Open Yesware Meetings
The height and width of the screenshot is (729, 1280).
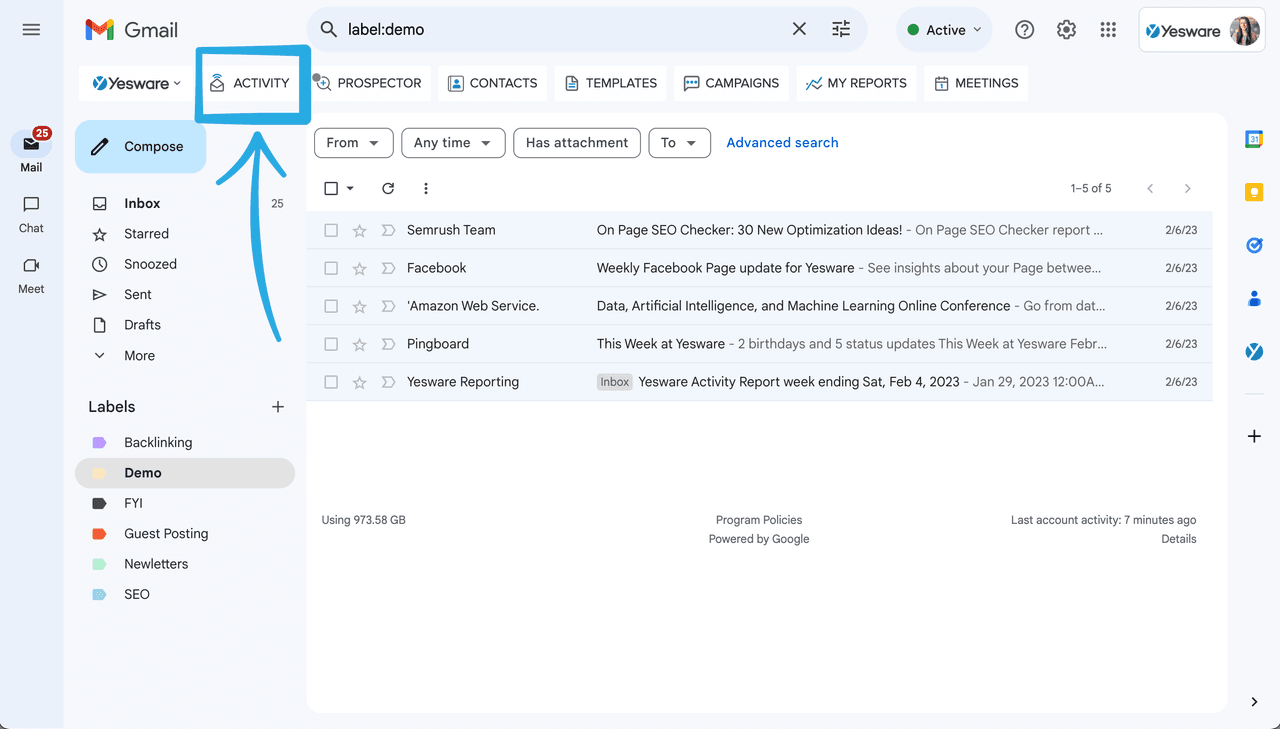coord(975,83)
